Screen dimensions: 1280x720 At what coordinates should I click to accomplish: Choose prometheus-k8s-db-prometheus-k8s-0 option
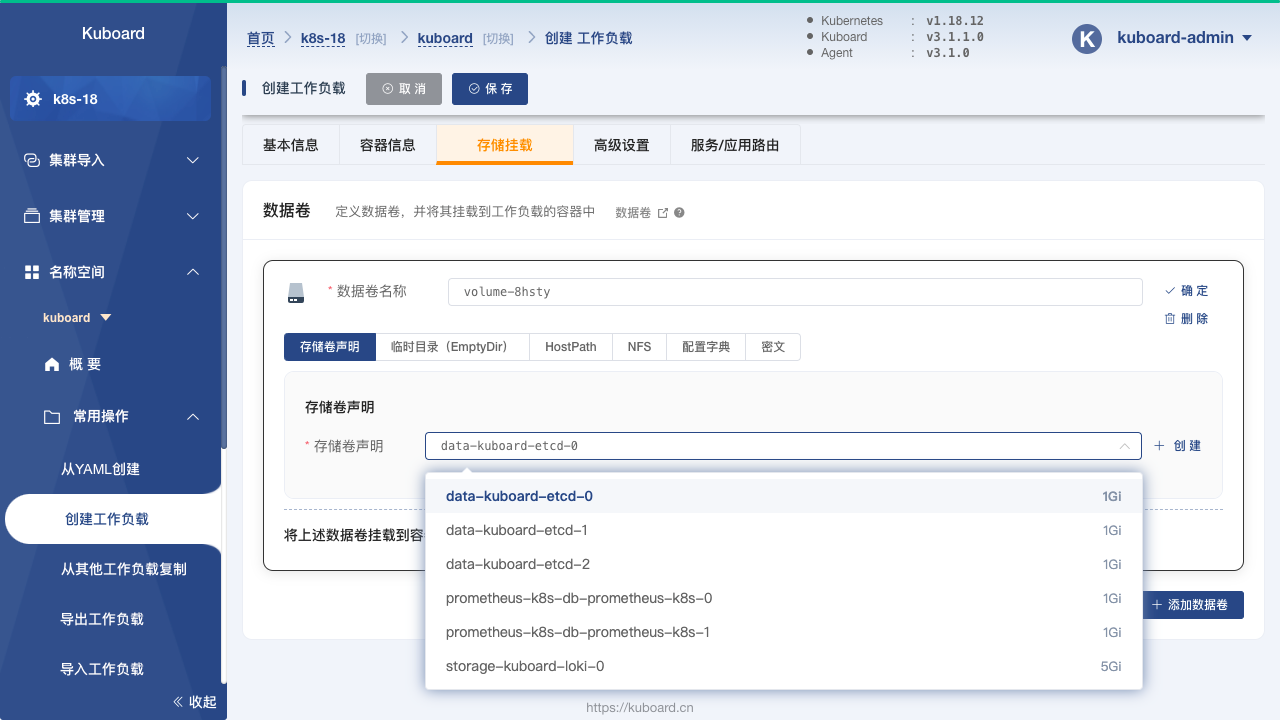pyautogui.click(x=784, y=598)
